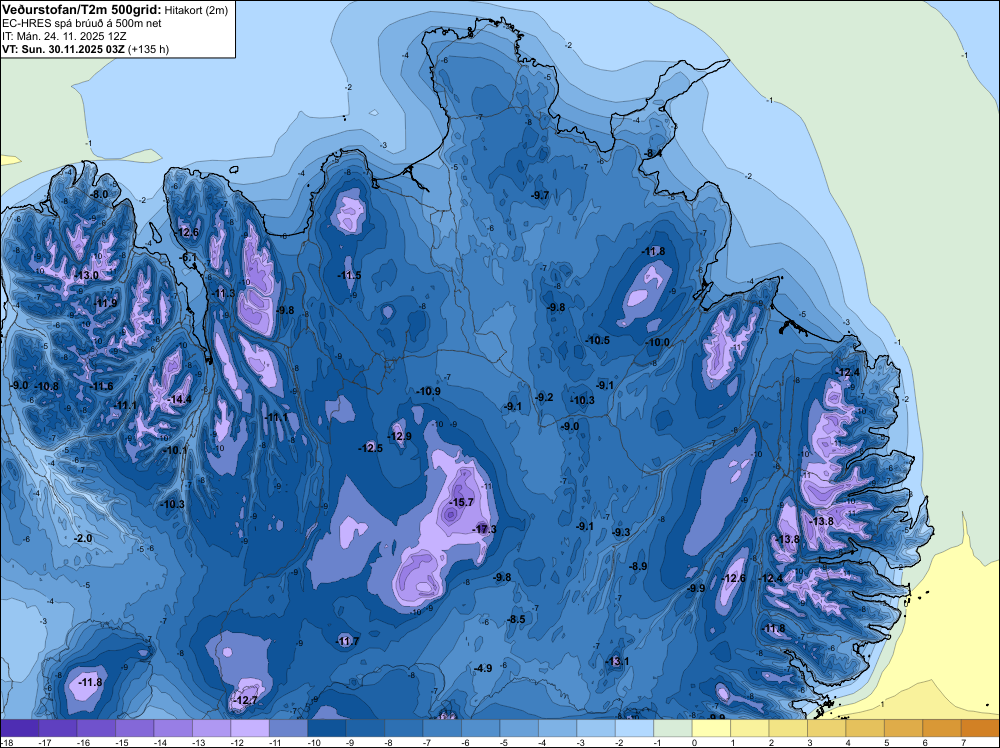
Task: Click the valid time 'VT: Sun. 30.11.2025 03Z'
Action: tap(63, 49)
